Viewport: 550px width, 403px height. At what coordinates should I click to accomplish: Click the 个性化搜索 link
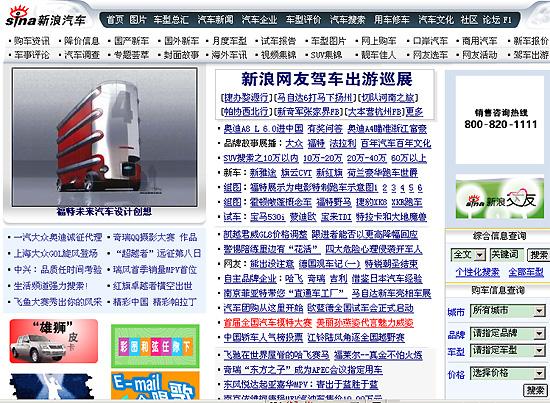click(x=477, y=272)
